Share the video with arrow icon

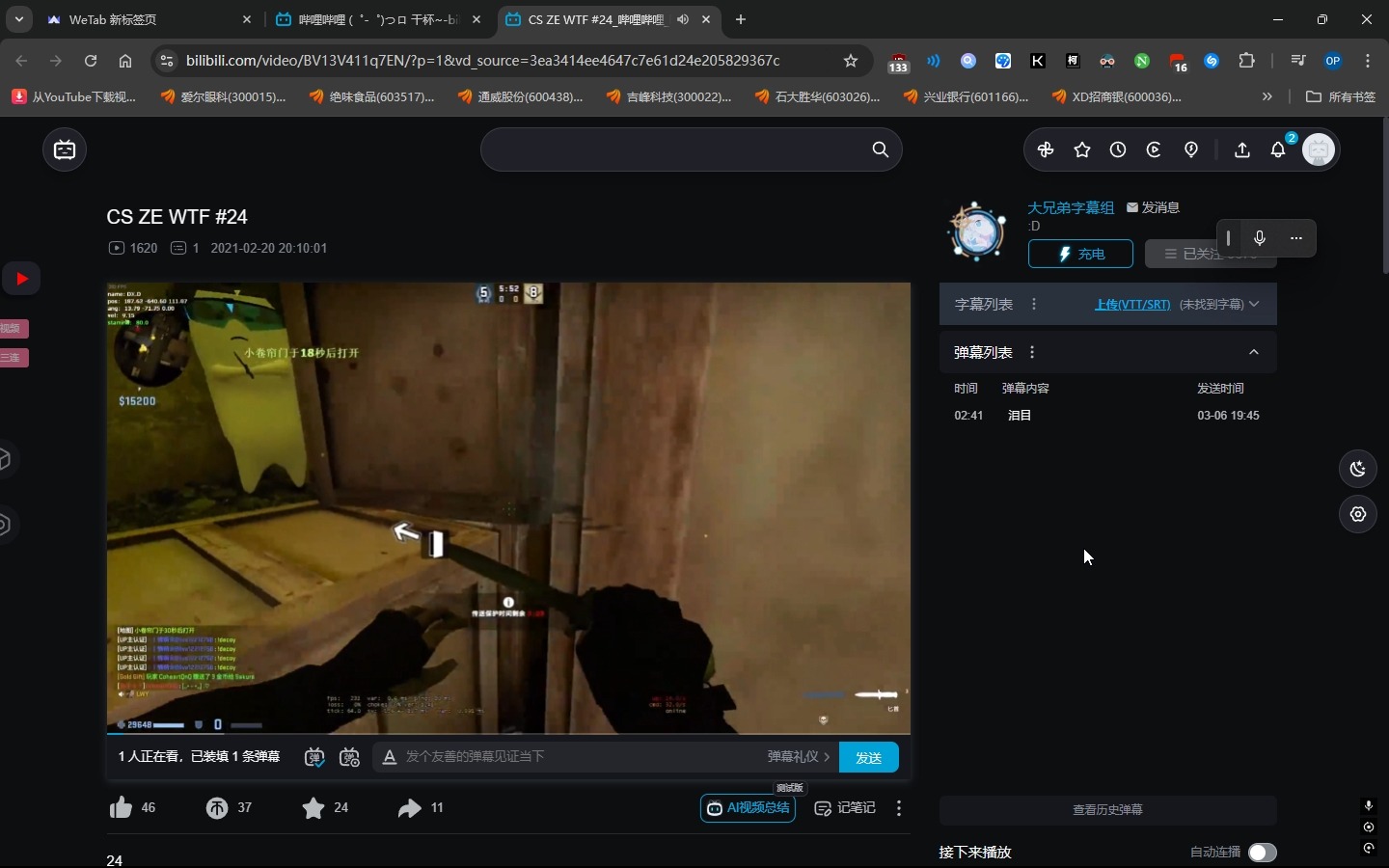coord(409,807)
